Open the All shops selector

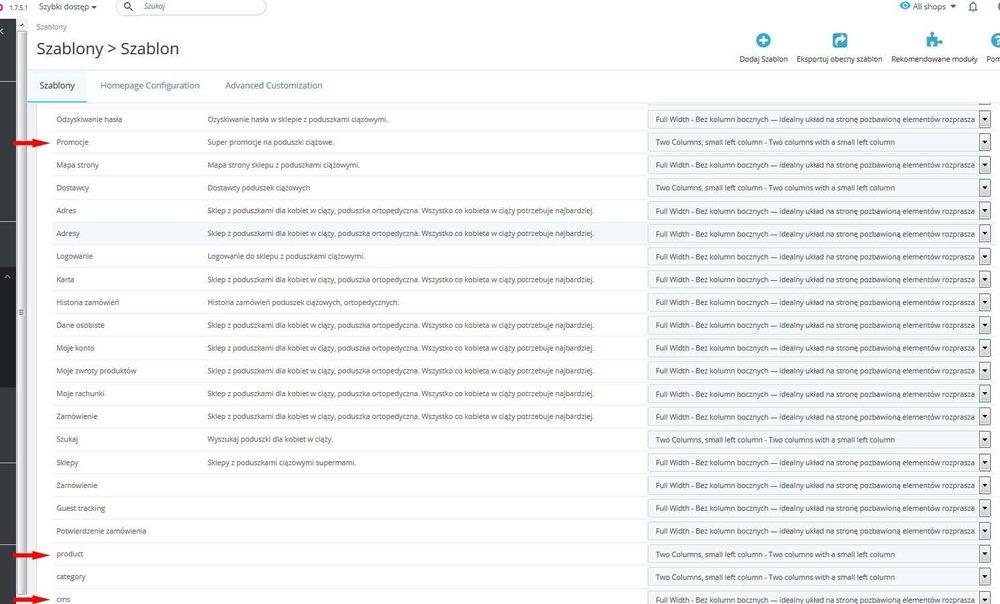pos(934,6)
